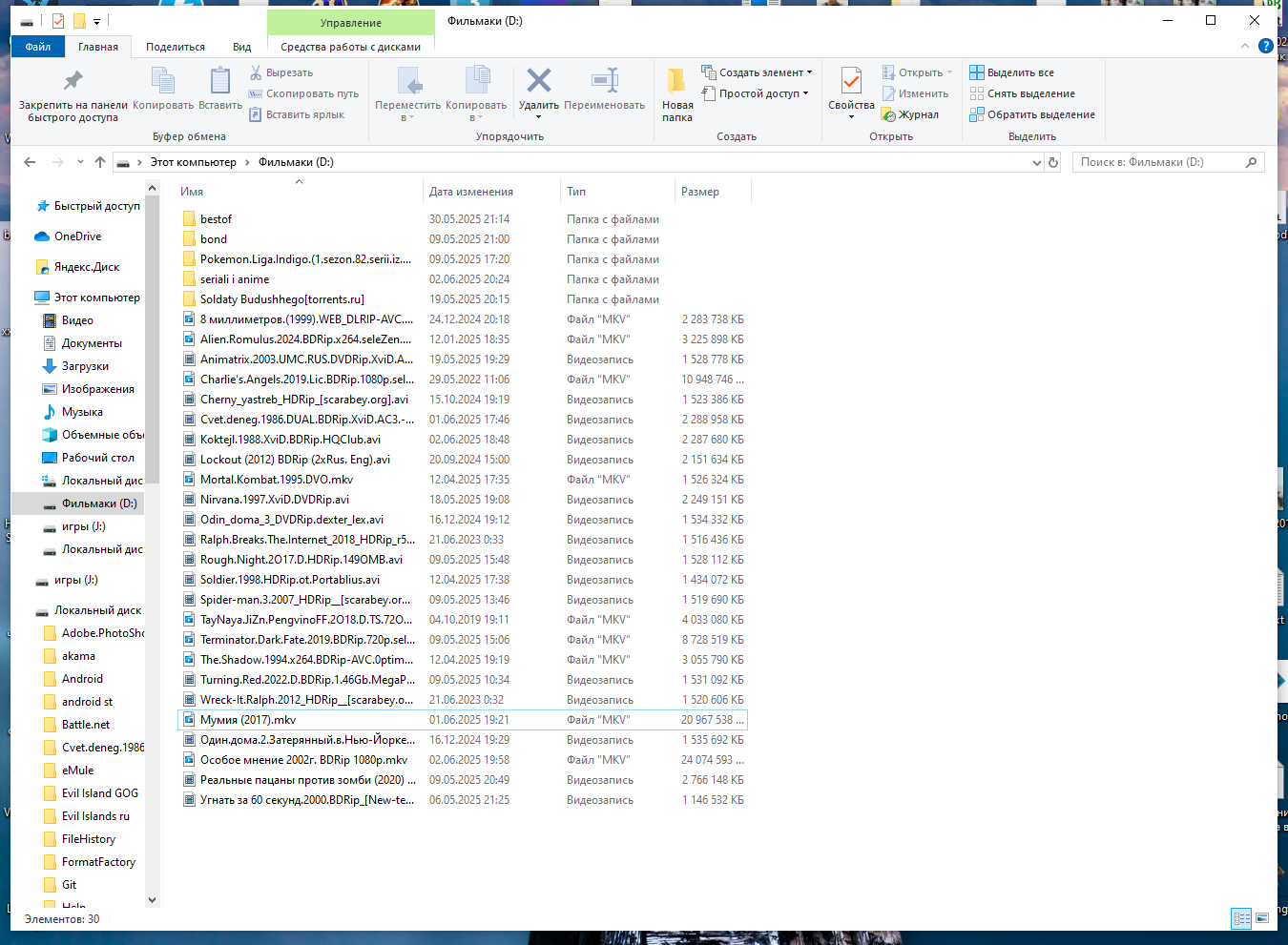This screenshot has height=945, width=1288.
Task: Click the search magnifier icon
Action: pyautogui.click(x=1251, y=162)
